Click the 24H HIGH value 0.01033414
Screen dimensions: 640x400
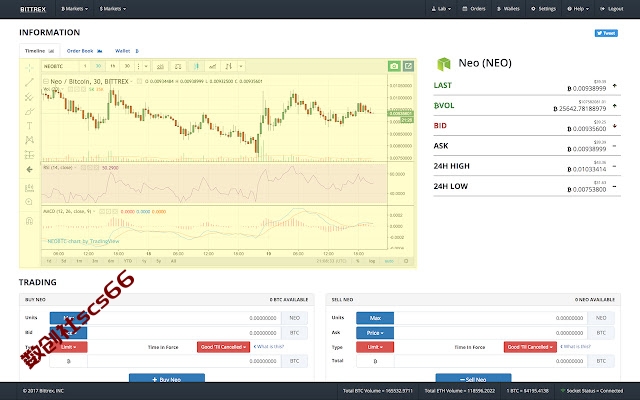(x=587, y=169)
